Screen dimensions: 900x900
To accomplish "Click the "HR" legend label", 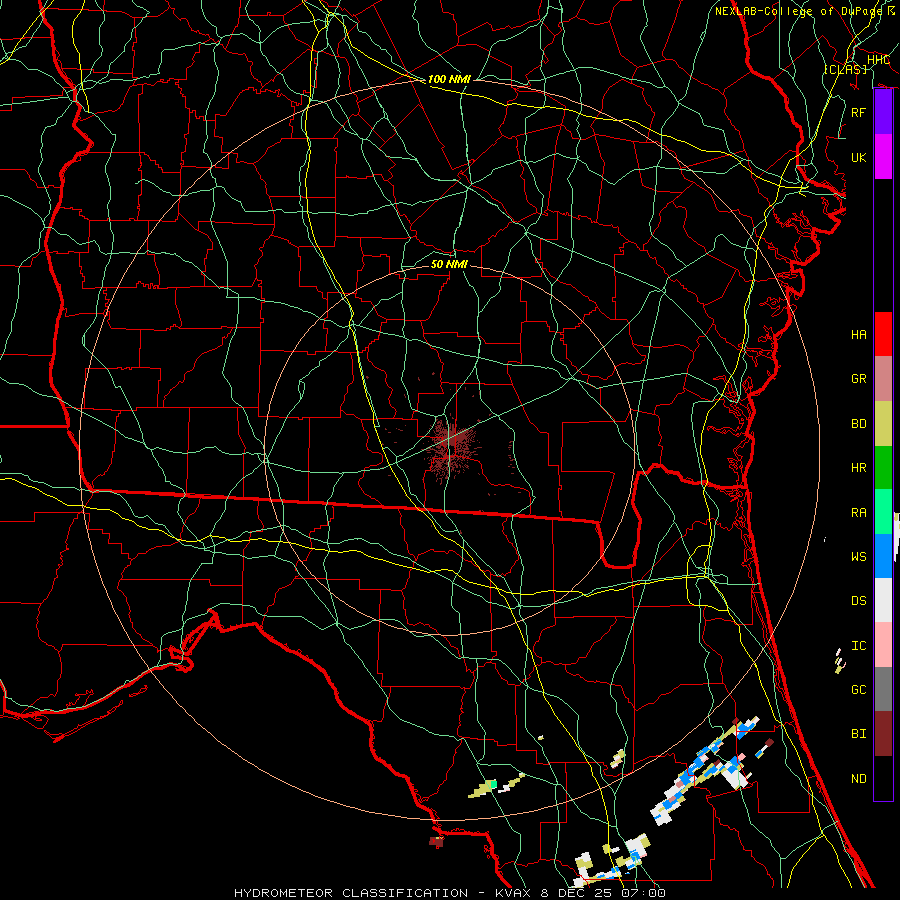I will 858,468.
